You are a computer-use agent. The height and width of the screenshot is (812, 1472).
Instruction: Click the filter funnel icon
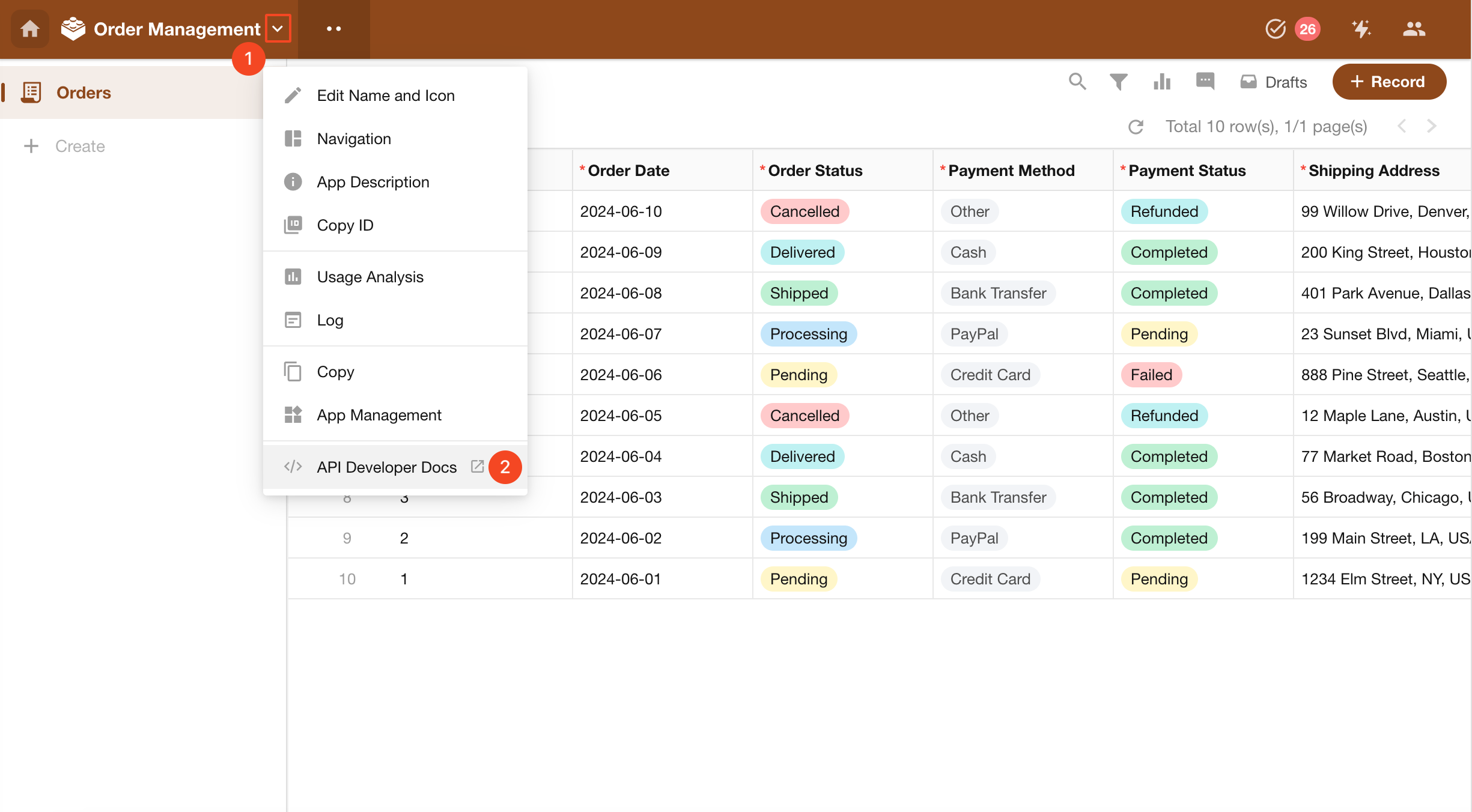tap(1118, 81)
